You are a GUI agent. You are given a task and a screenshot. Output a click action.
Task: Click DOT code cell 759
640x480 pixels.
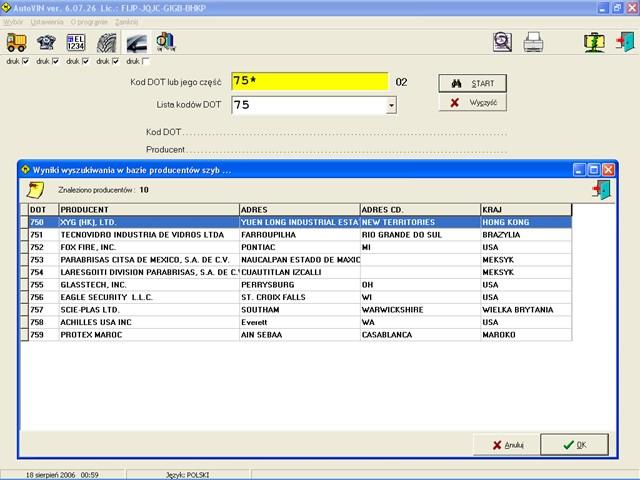tap(44, 335)
